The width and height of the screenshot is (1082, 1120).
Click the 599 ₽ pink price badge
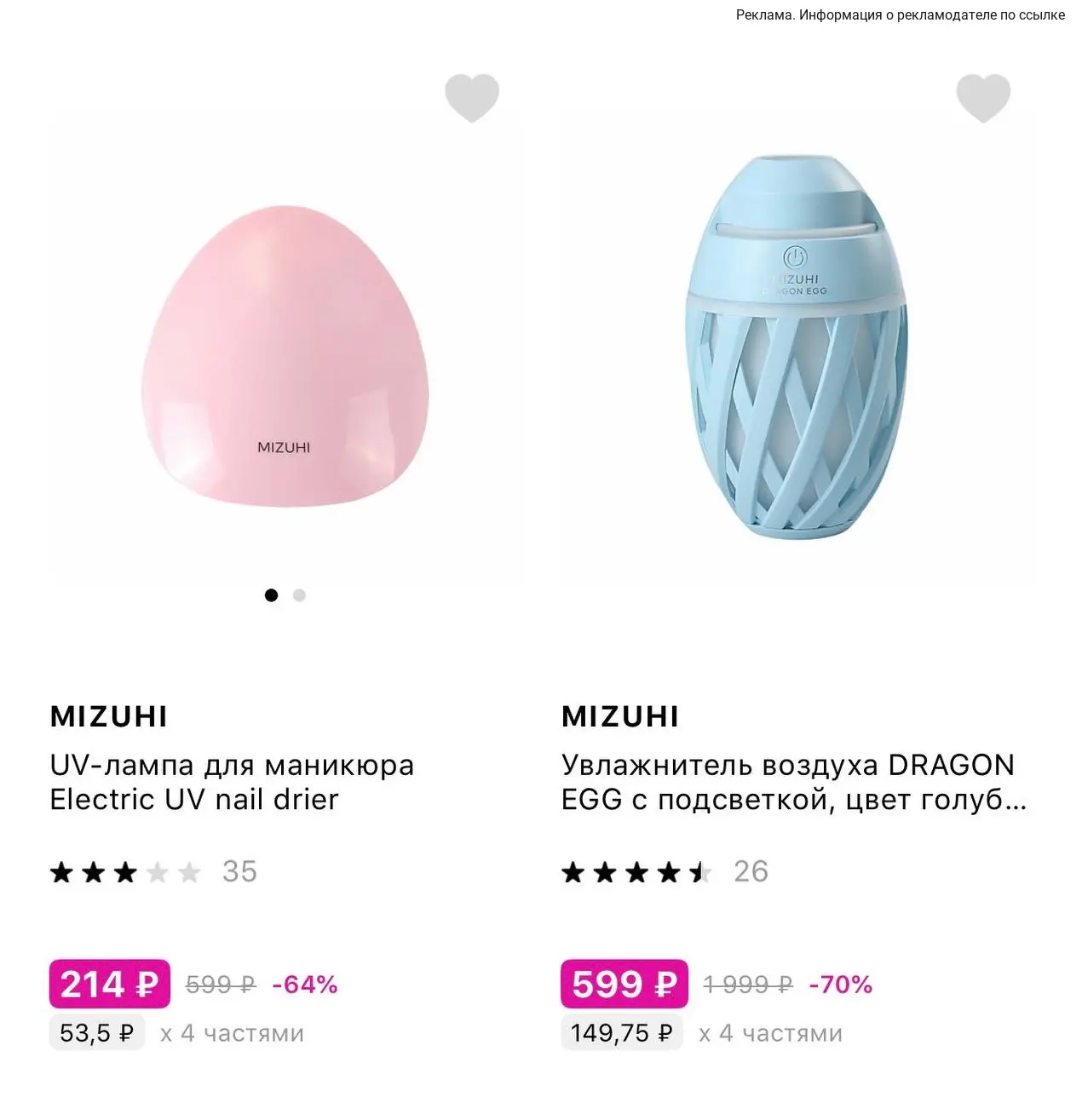click(x=624, y=984)
